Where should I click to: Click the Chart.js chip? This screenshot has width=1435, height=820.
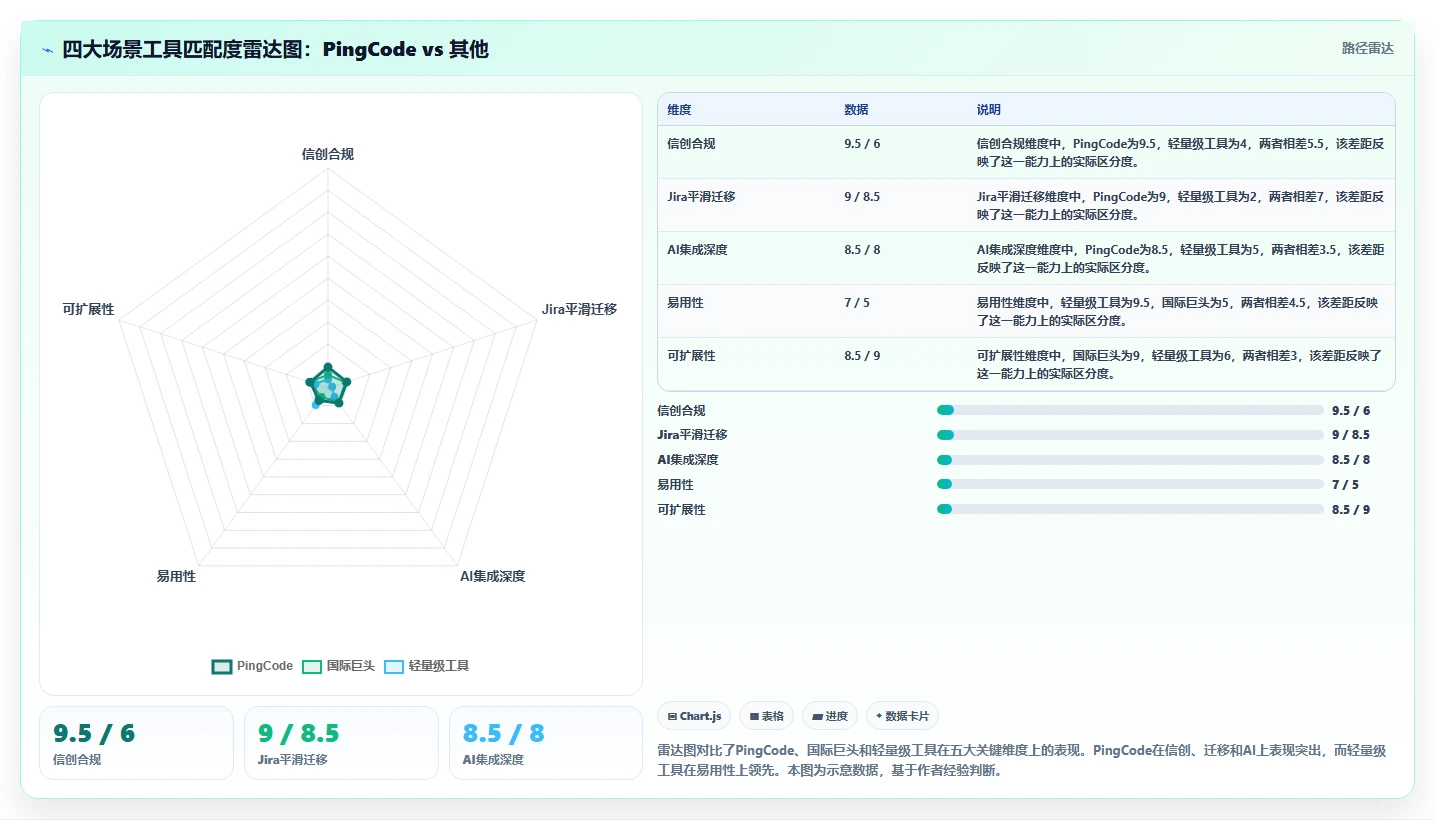point(694,716)
